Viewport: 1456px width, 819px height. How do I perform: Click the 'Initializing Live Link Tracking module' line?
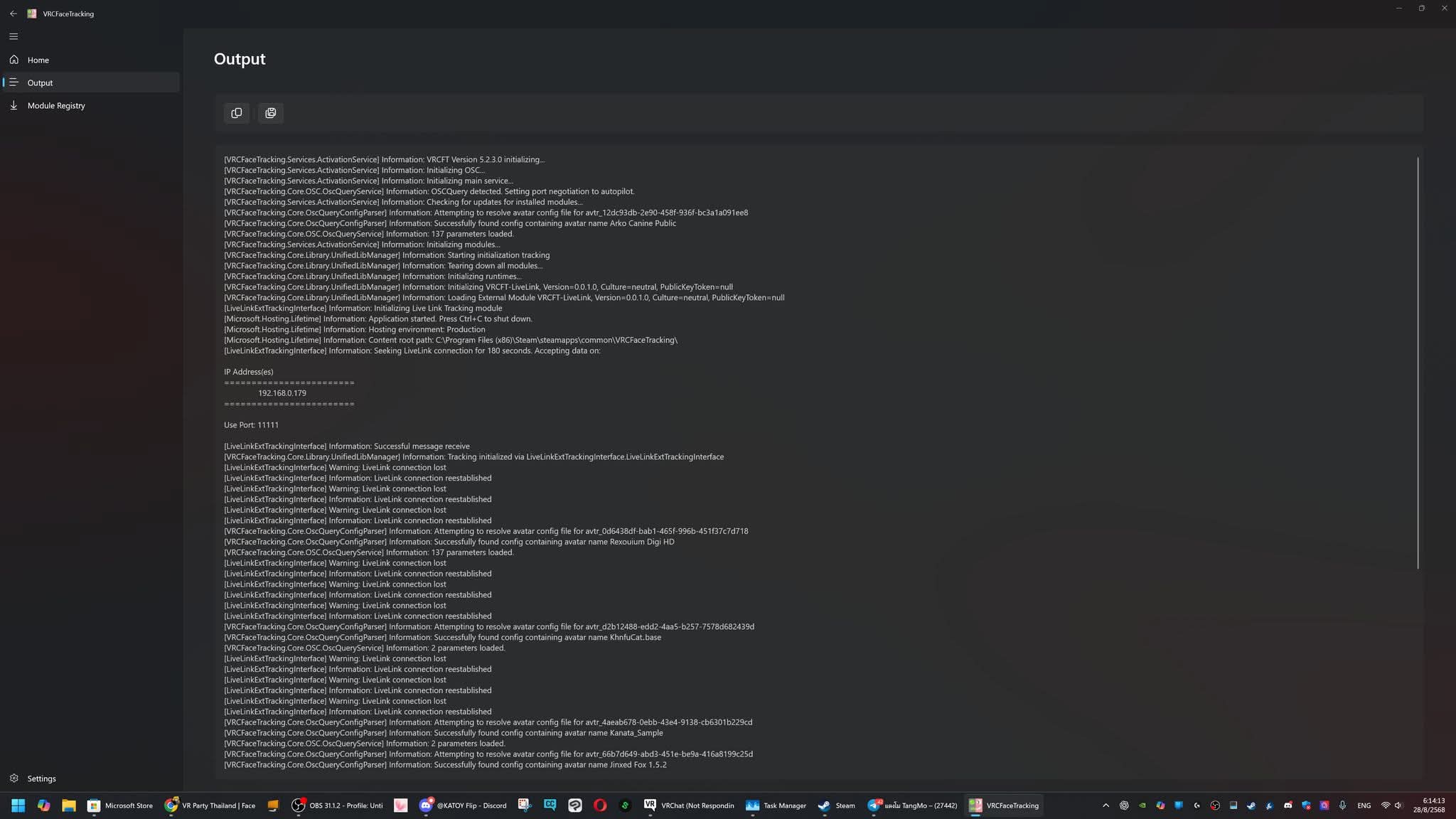pyautogui.click(x=363, y=309)
